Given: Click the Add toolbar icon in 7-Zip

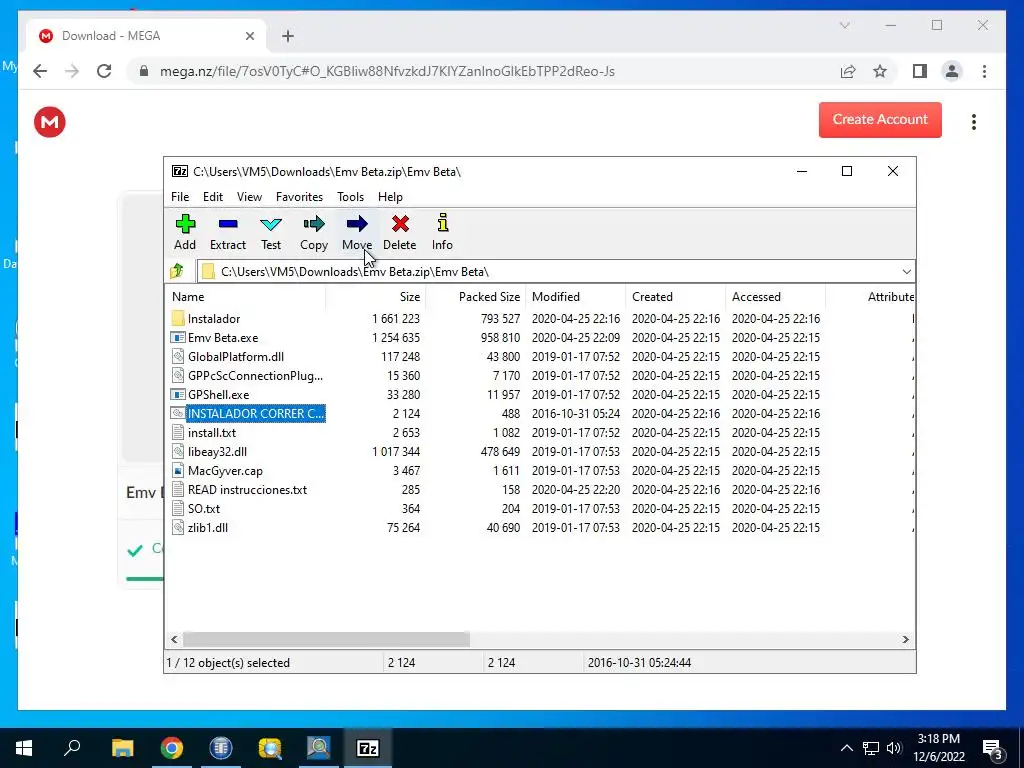Looking at the screenshot, I should [185, 224].
